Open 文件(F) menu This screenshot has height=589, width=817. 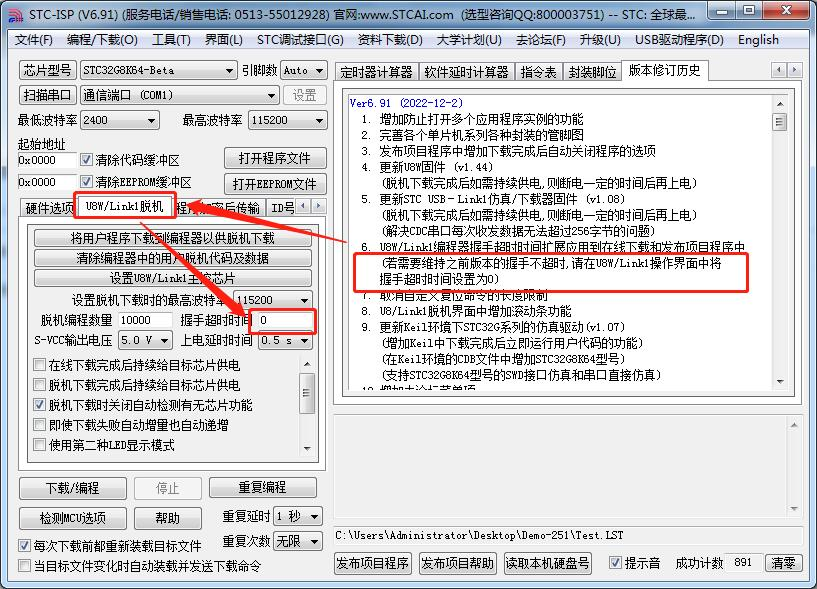[34, 40]
